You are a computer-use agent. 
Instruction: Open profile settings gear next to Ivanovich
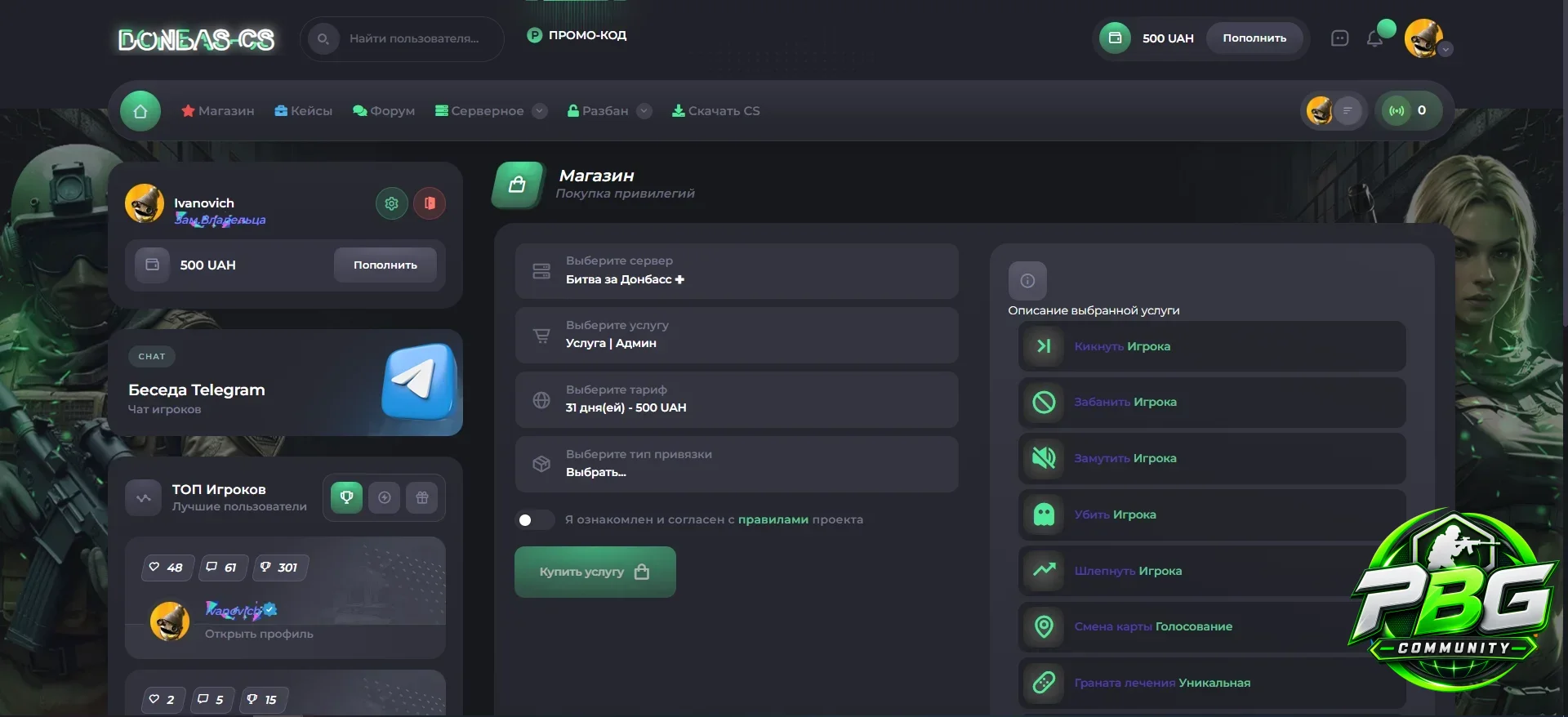(391, 203)
